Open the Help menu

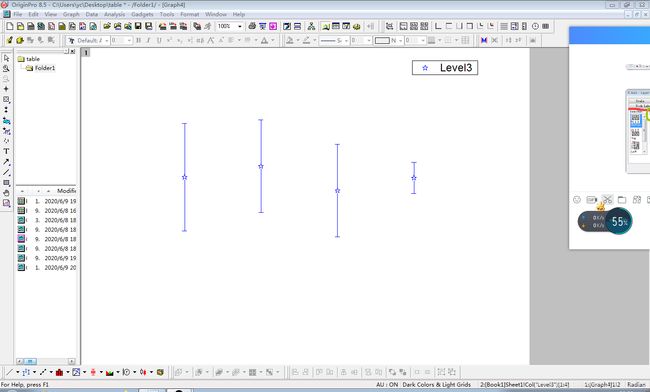(238, 14)
